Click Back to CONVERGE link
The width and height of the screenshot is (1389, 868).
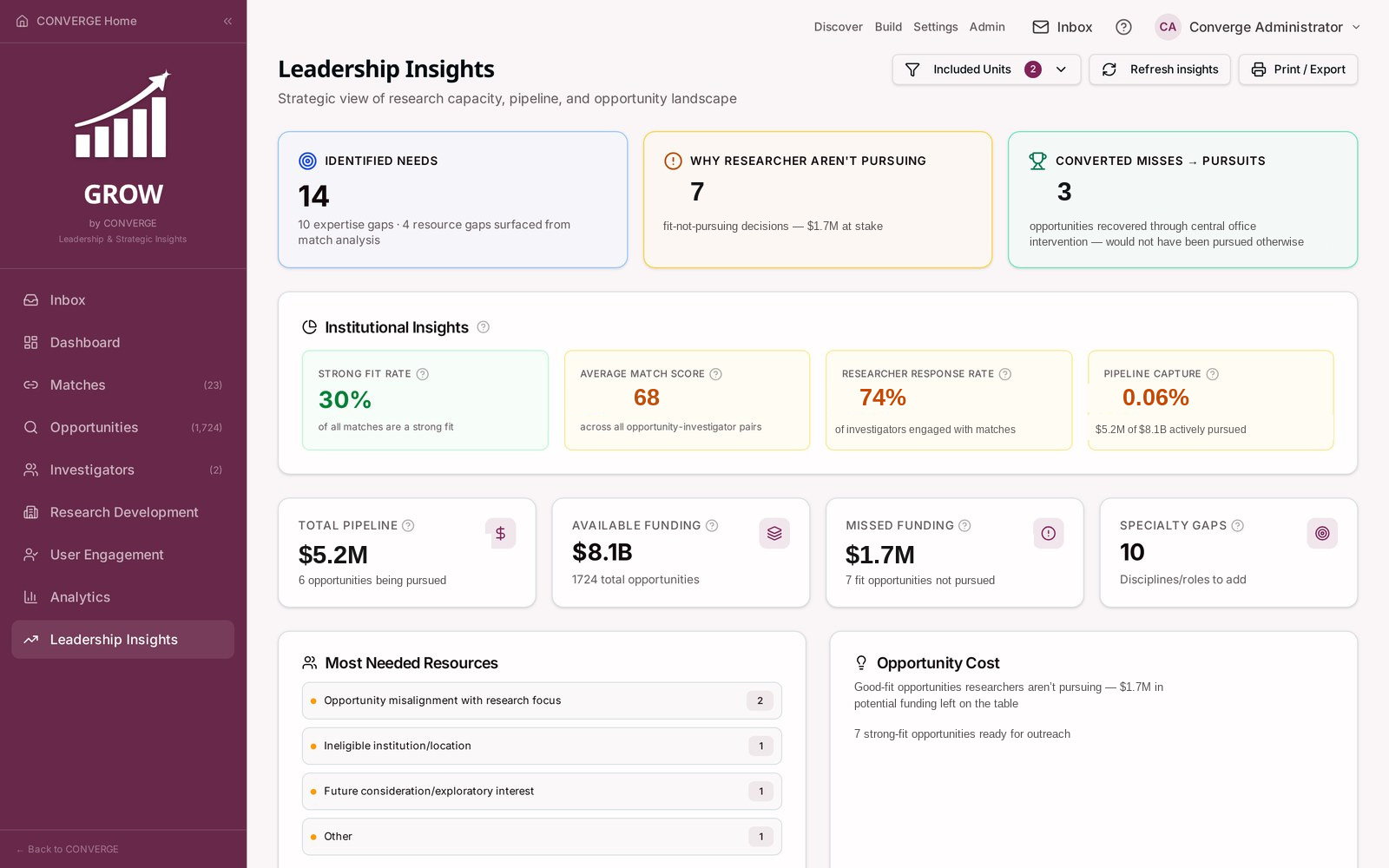[x=67, y=849]
